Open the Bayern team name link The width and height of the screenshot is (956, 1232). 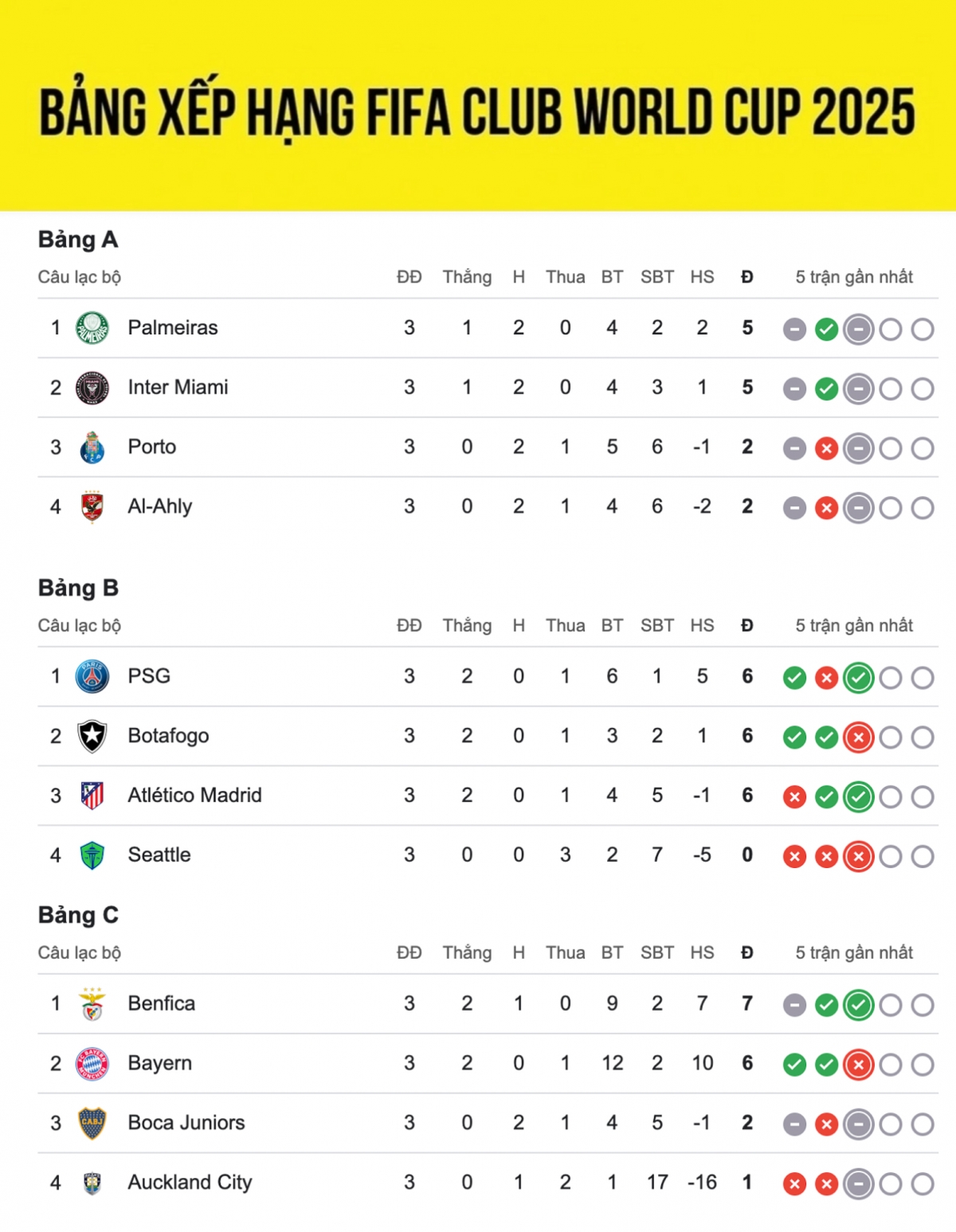click(x=160, y=1063)
